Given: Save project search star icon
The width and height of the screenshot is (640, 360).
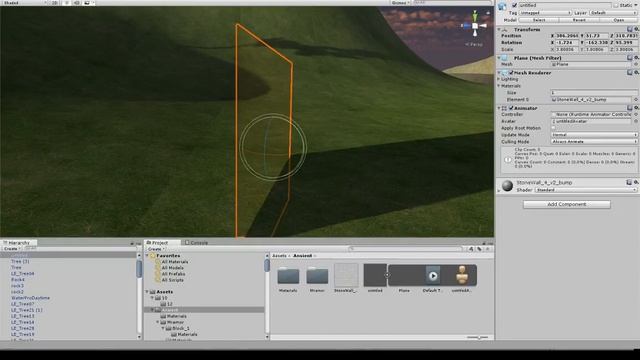Looking at the screenshot, I should point(487,249).
